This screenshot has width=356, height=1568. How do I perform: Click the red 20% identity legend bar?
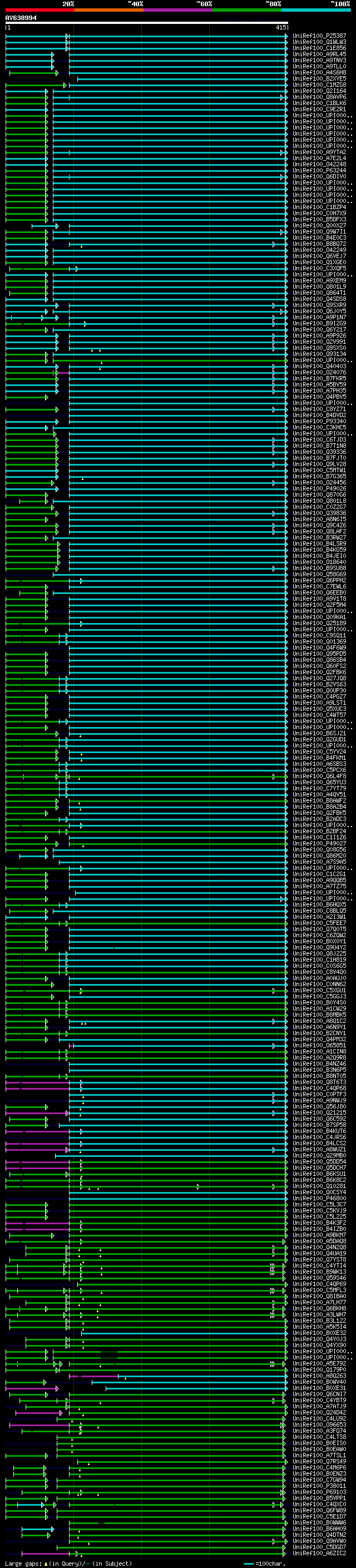coord(39,11)
